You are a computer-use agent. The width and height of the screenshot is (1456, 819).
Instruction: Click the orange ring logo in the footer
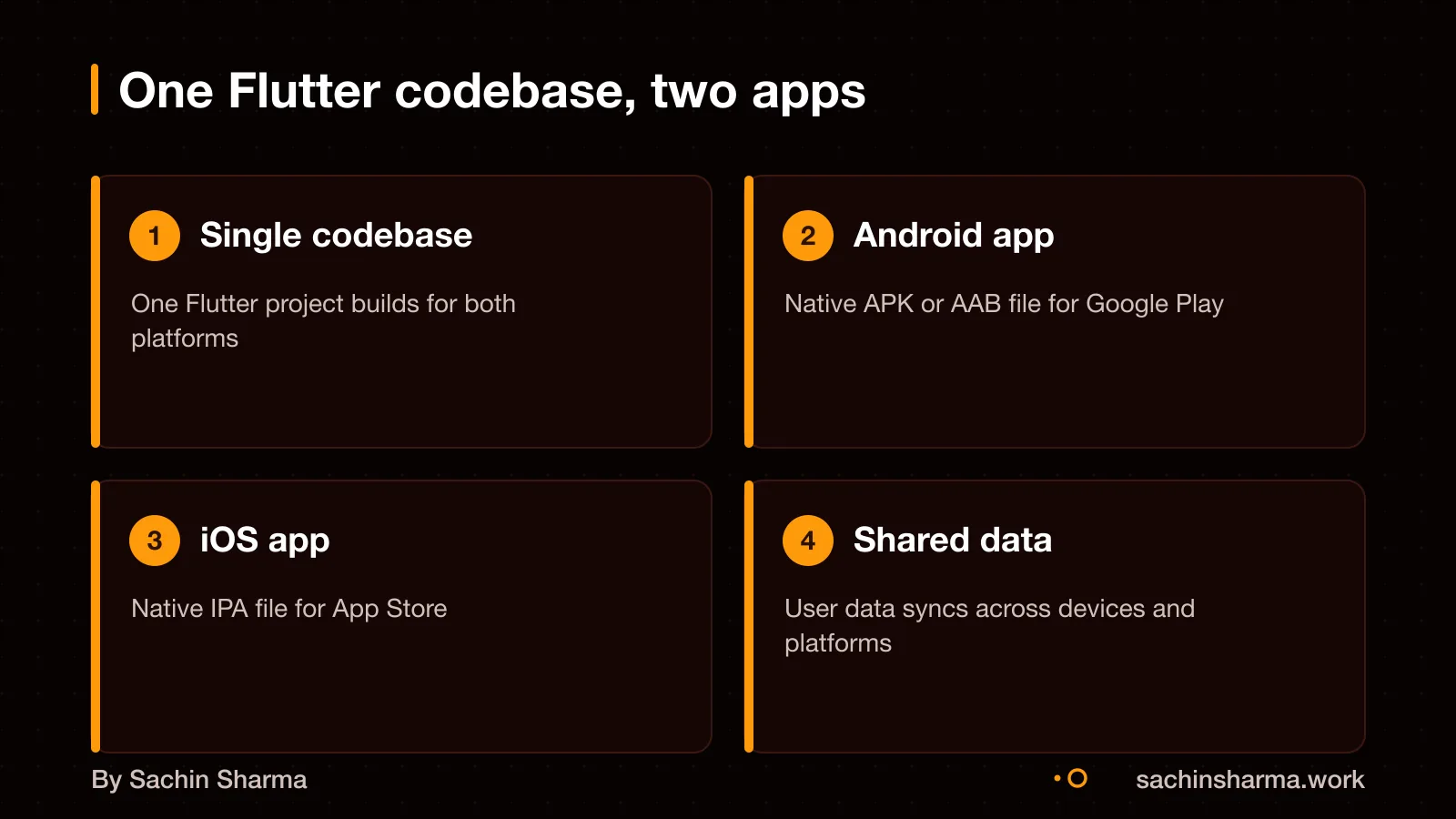(x=1077, y=779)
